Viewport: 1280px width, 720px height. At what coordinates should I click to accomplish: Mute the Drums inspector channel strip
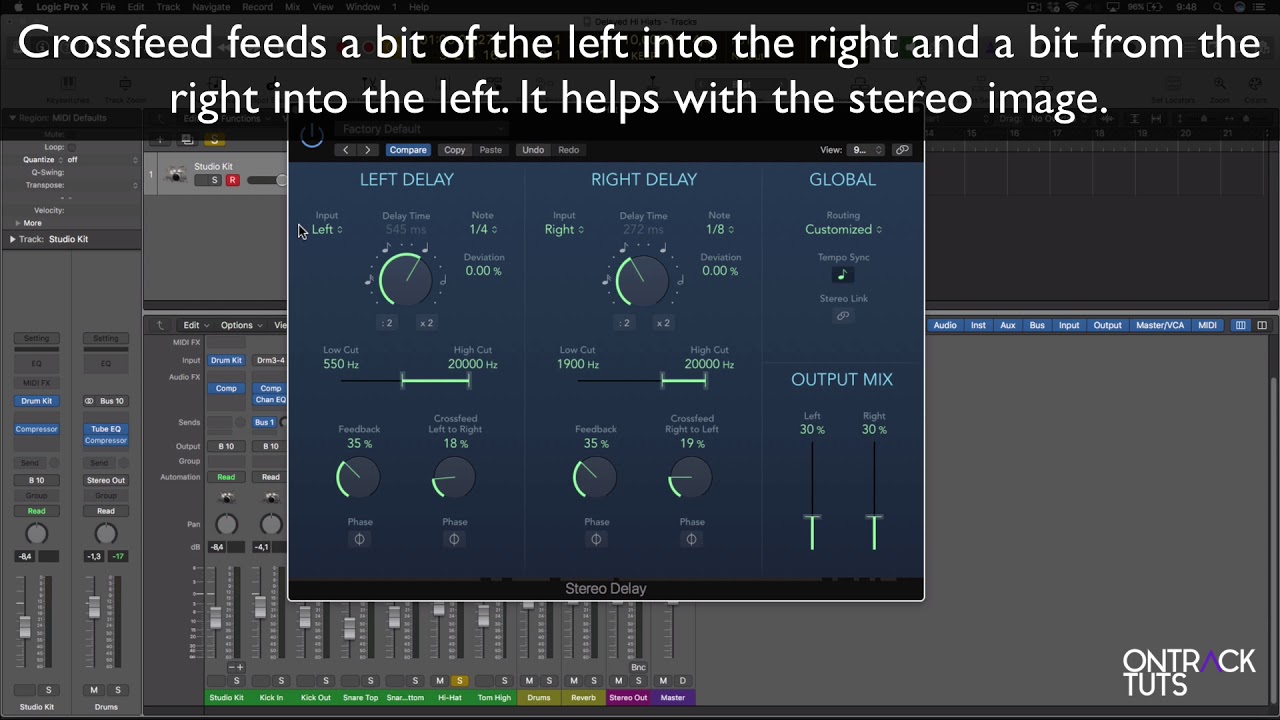coord(94,690)
